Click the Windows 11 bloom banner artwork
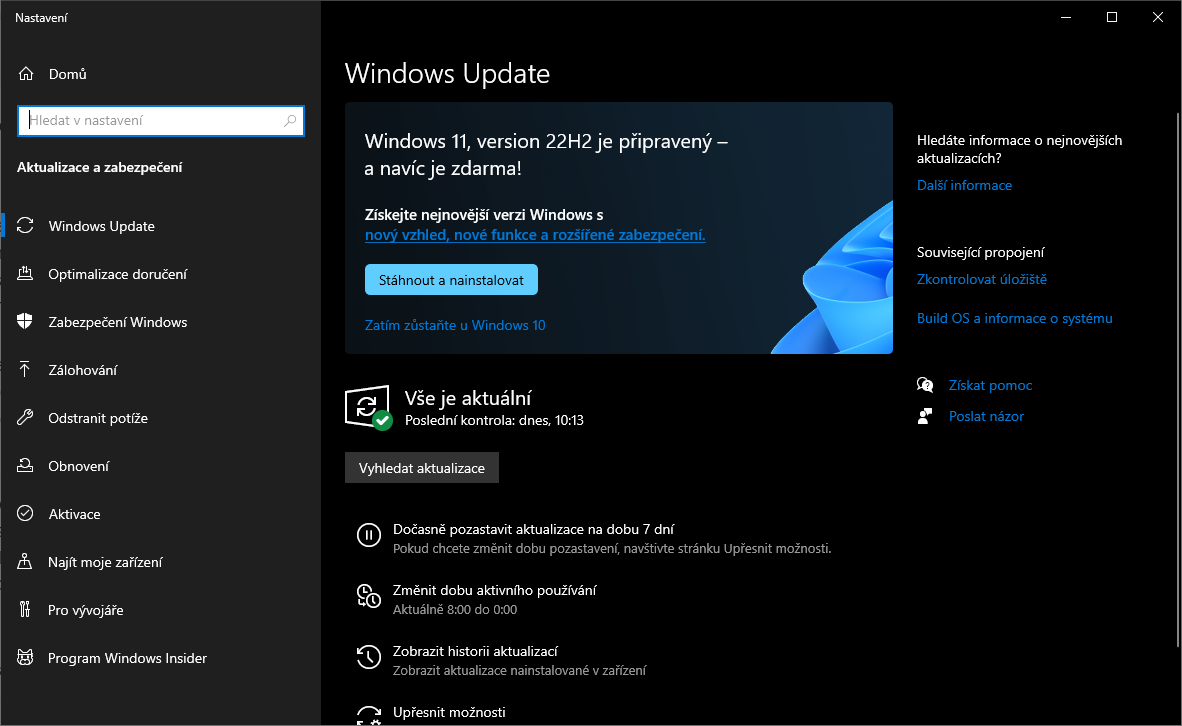The height and width of the screenshot is (726, 1182). click(x=833, y=279)
